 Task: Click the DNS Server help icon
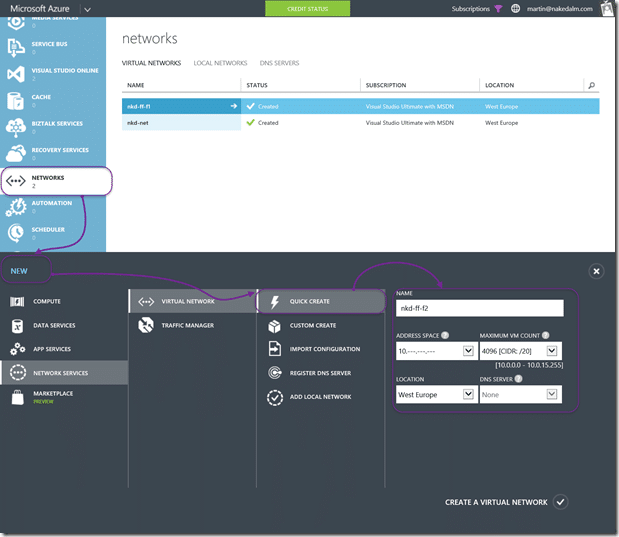(518, 379)
